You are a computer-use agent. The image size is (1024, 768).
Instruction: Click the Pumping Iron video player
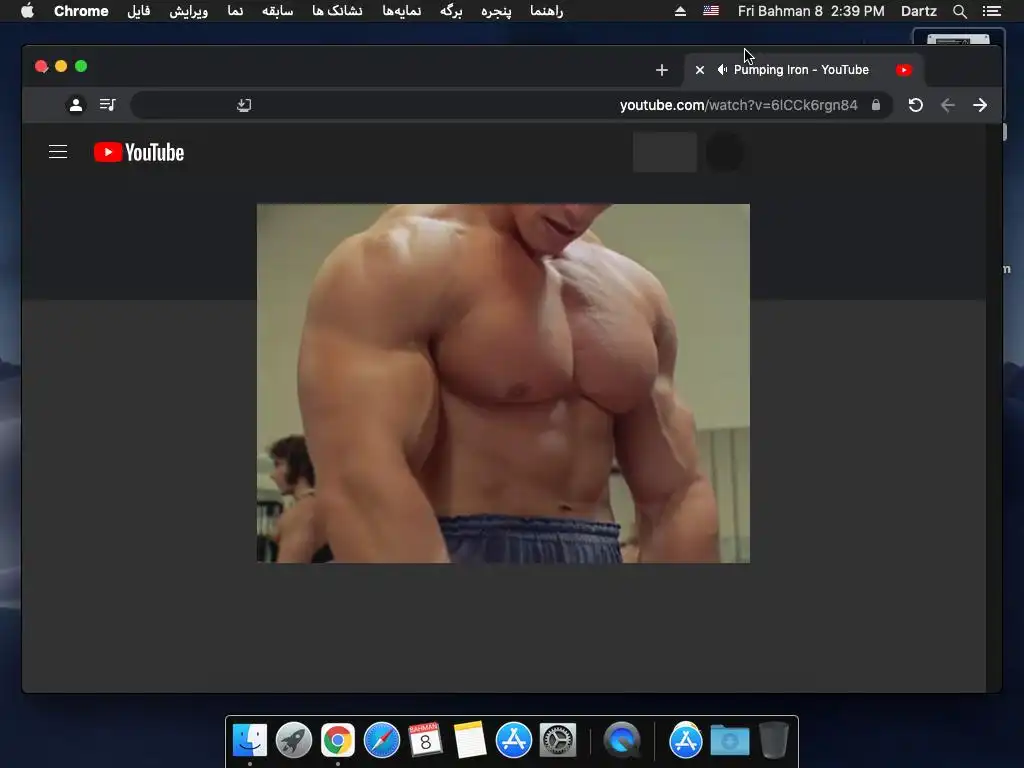point(503,383)
